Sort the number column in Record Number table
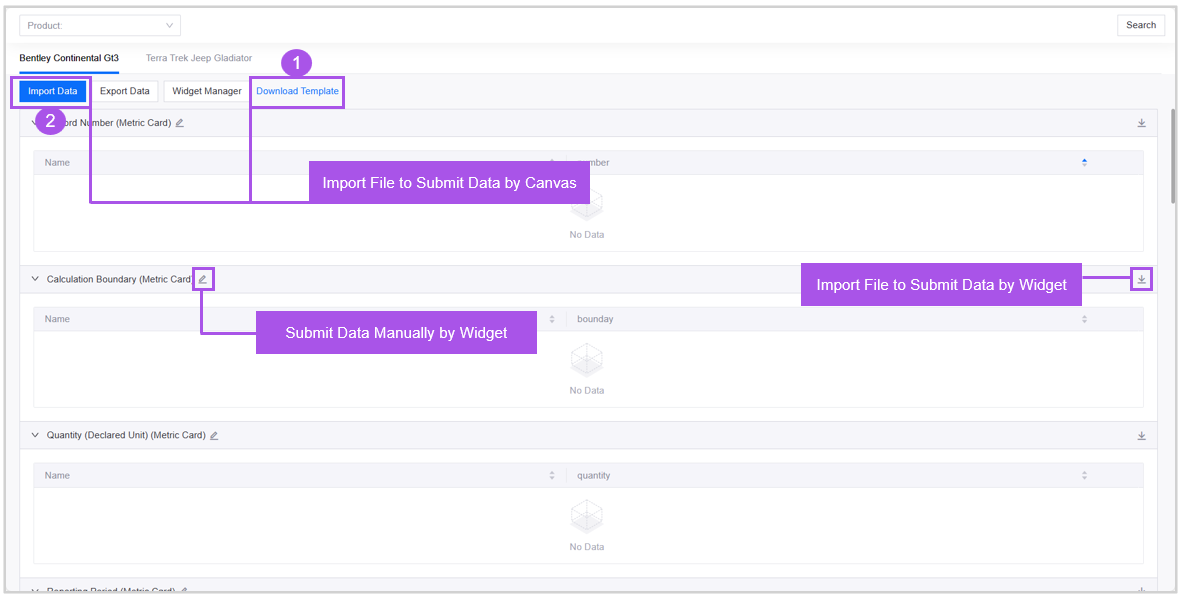This screenshot has width=1185, height=599. [x=1084, y=162]
